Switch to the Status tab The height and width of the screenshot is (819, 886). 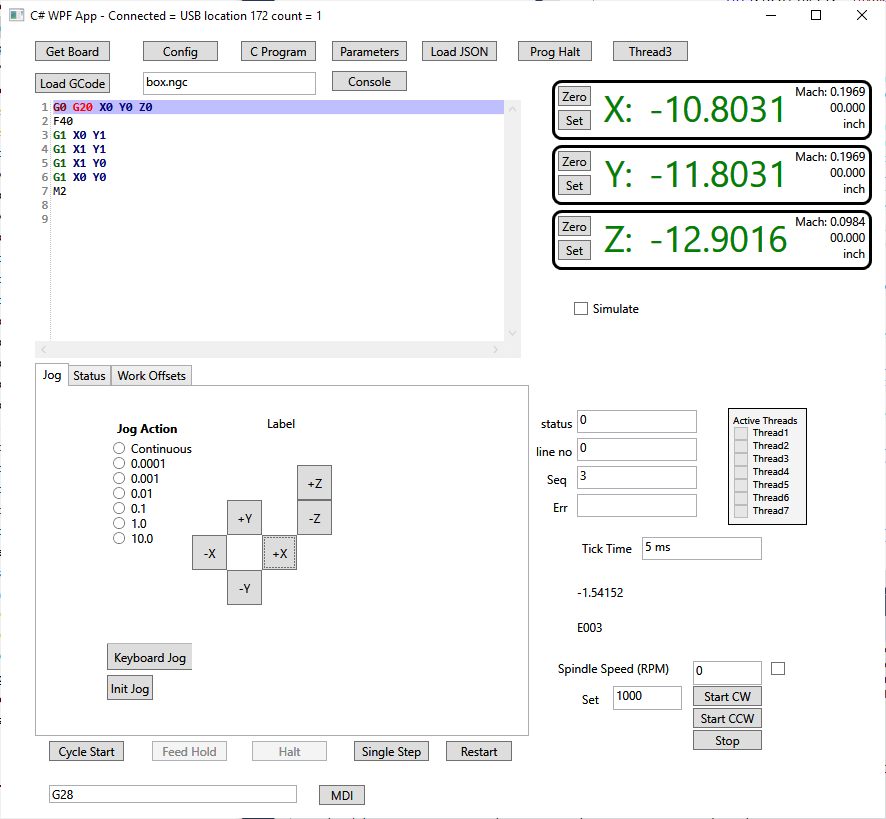coord(89,376)
